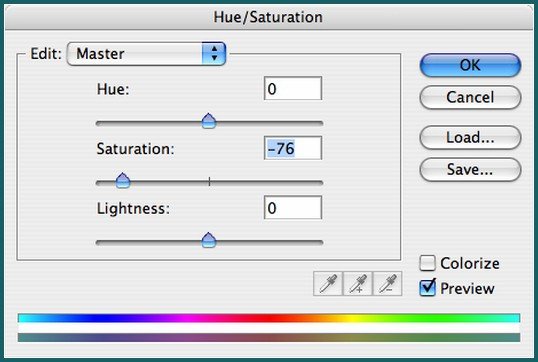Click the Hue slider handle
Viewport: 538px width, 362px height.
pos(209,121)
